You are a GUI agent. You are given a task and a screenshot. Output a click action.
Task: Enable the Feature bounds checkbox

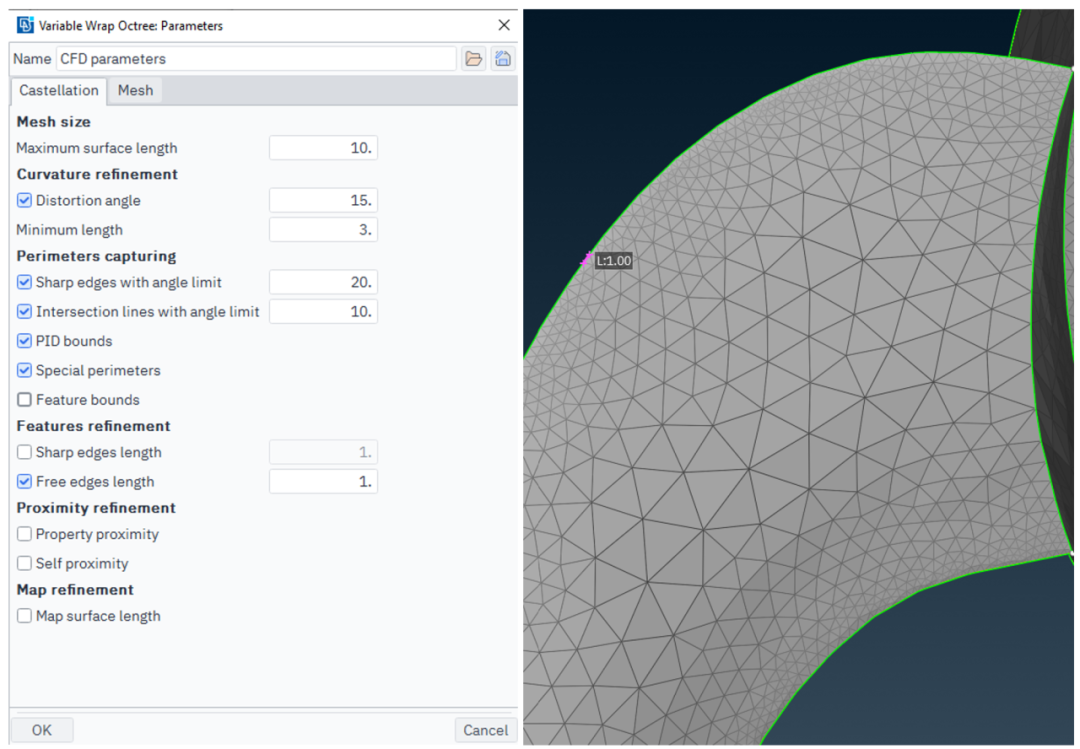pos(25,400)
